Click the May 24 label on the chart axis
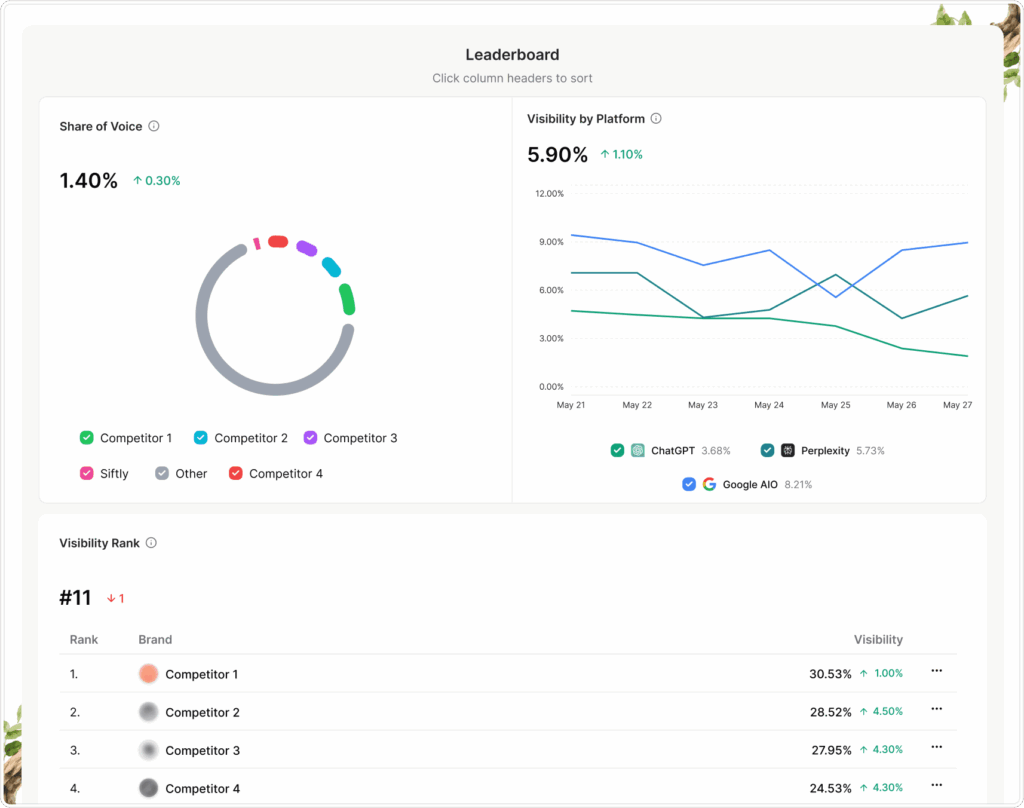Viewport: 1024px width, 808px height. click(769, 405)
